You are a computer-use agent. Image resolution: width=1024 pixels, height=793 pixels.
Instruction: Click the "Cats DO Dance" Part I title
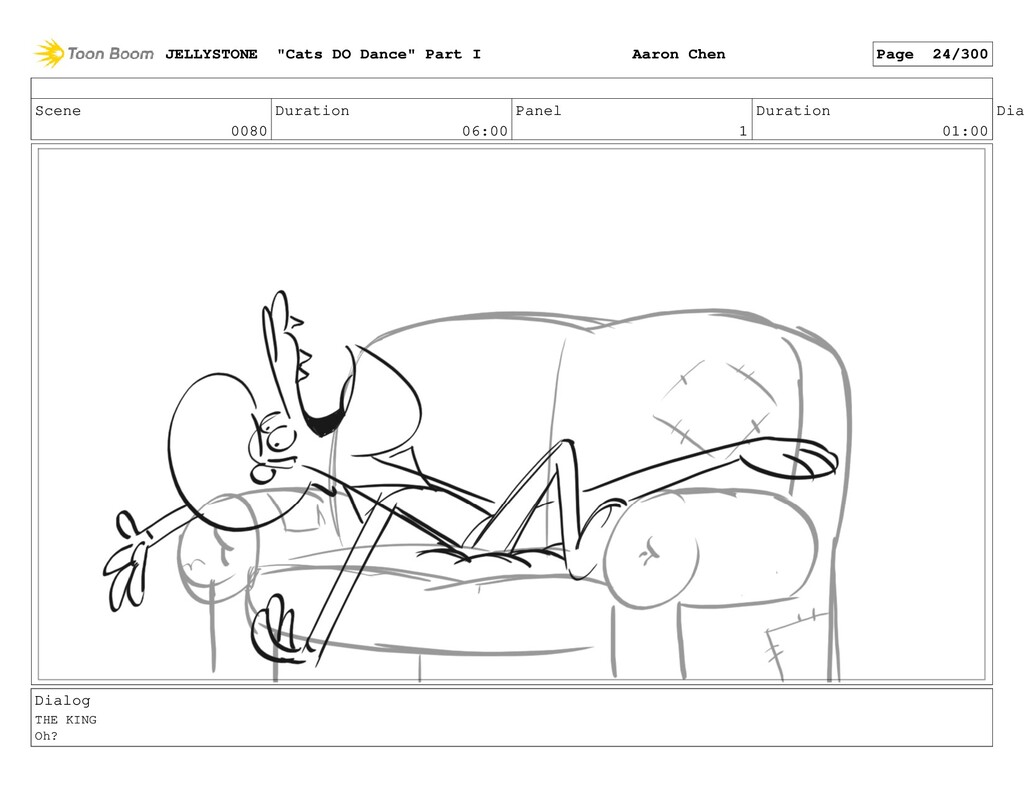pos(379,54)
